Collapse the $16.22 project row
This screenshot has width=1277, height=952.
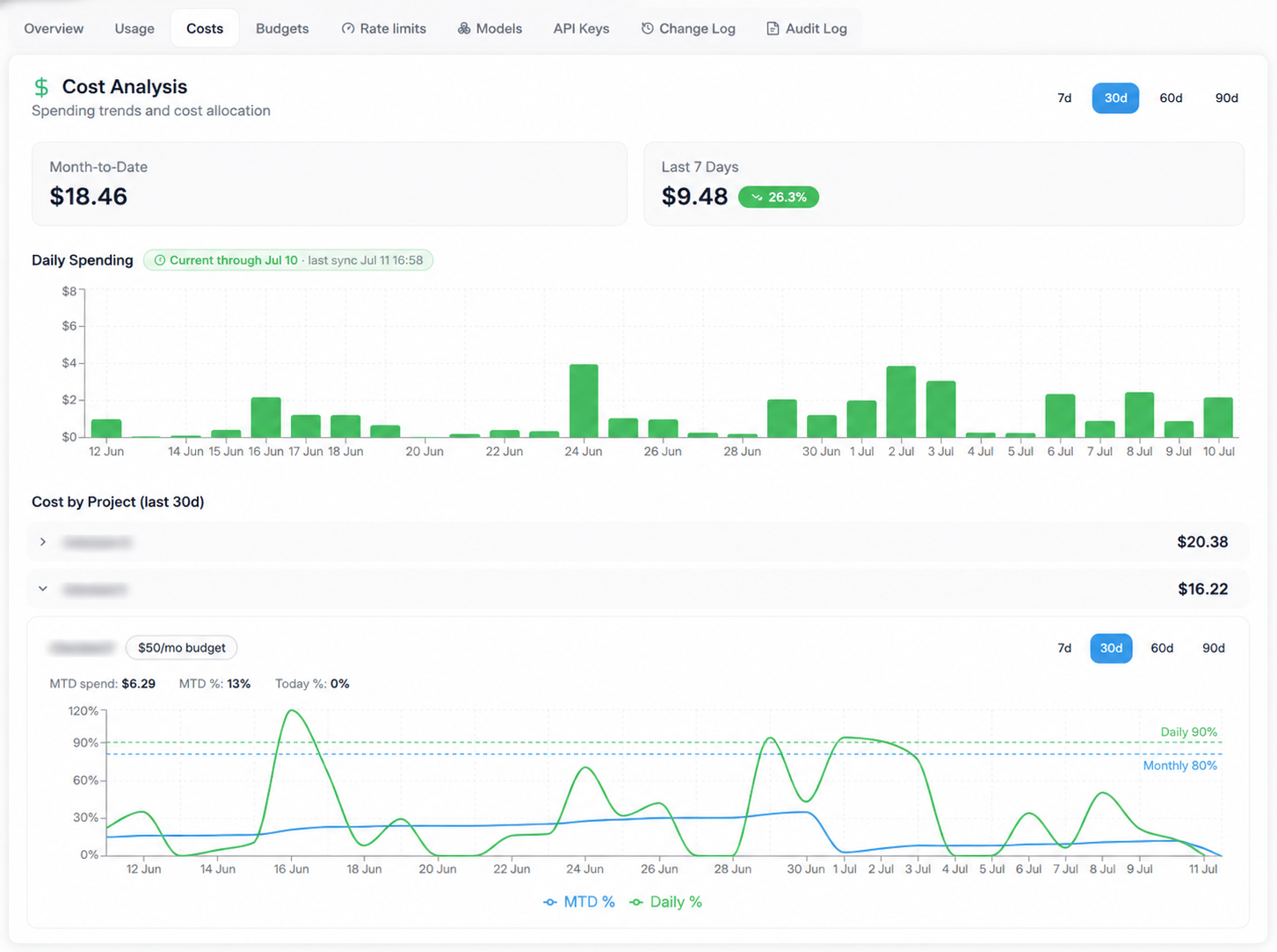click(x=638, y=589)
